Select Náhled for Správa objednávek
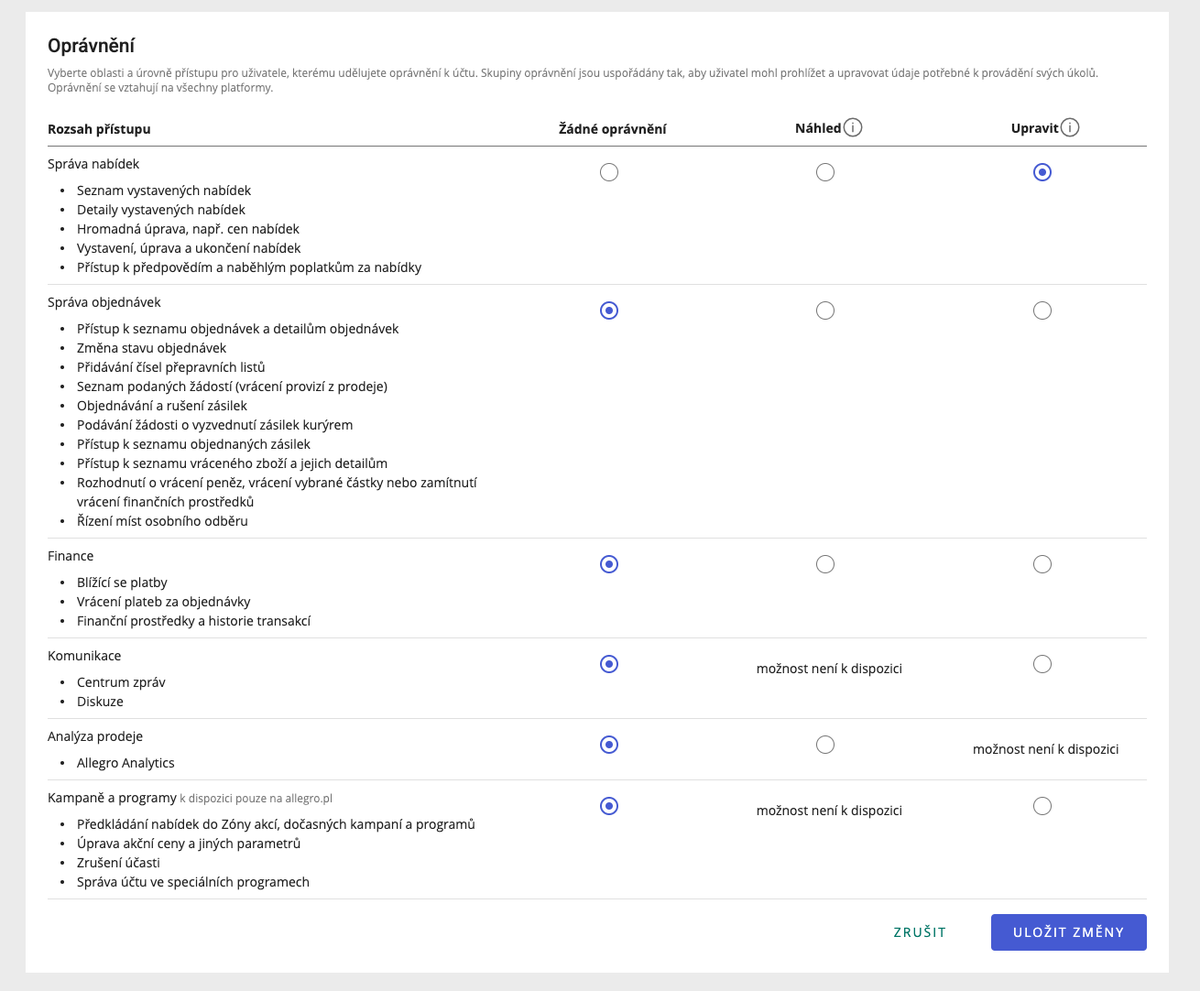This screenshot has height=991, width=1200. point(825,311)
